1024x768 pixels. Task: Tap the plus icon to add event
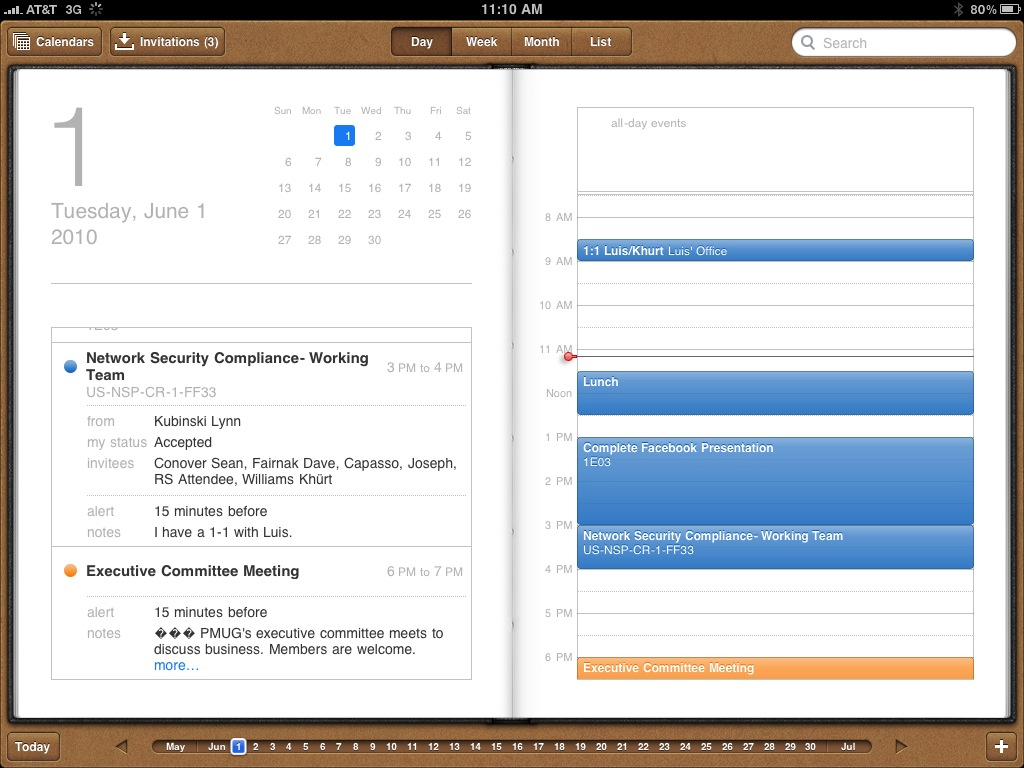tap(1001, 747)
